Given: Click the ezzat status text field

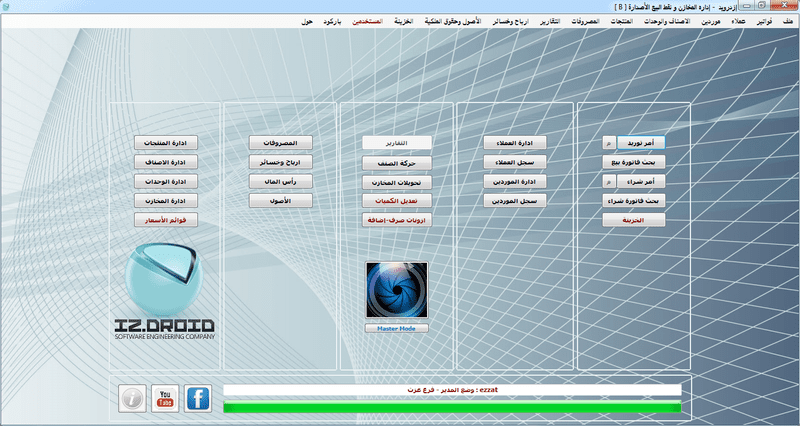Looking at the screenshot, I should 452,390.
